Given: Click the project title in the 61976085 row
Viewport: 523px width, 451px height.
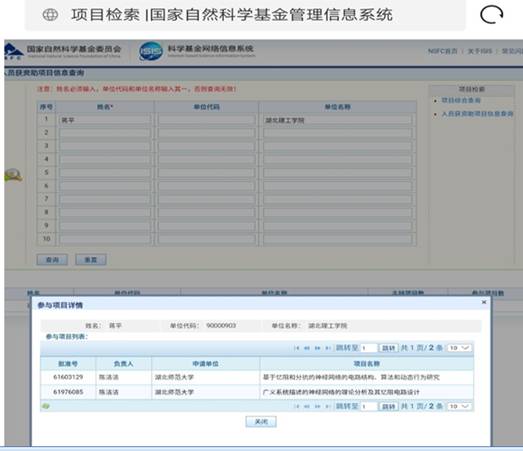Looking at the screenshot, I should [341, 392].
